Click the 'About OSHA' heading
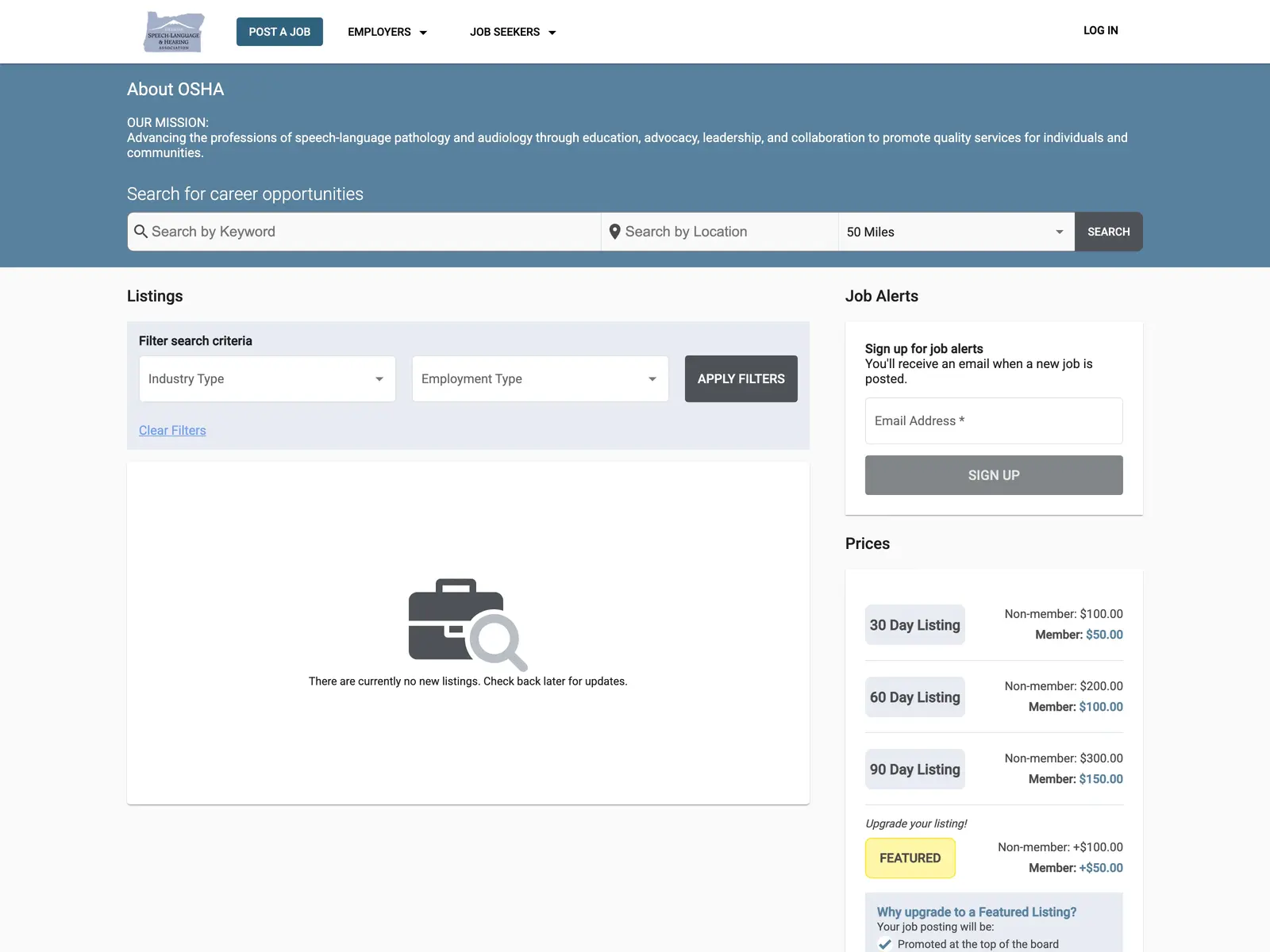Viewport: 1270px width, 952px height. click(x=175, y=89)
